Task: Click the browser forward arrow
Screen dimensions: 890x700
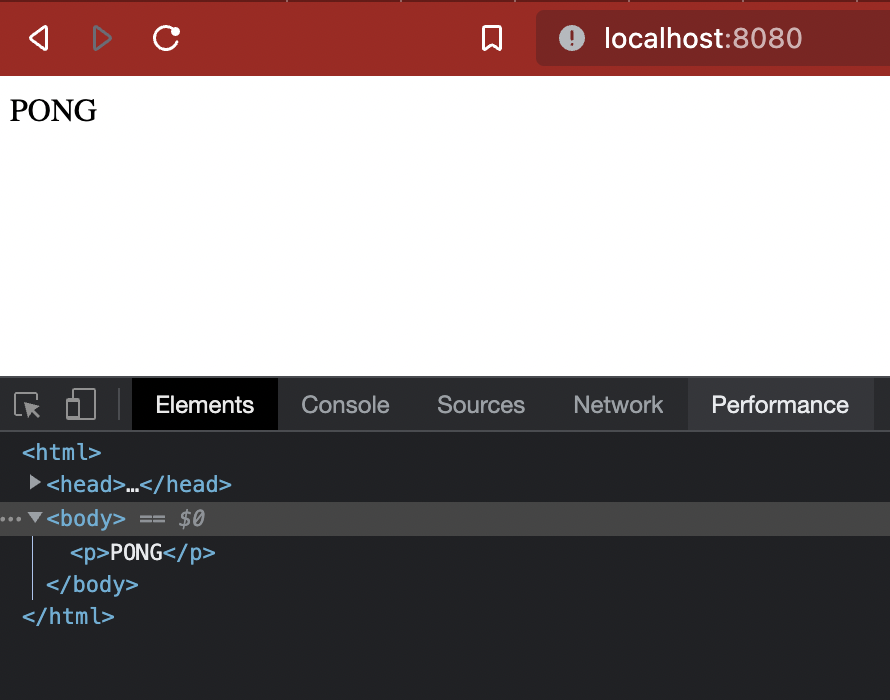Action: coord(101,39)
